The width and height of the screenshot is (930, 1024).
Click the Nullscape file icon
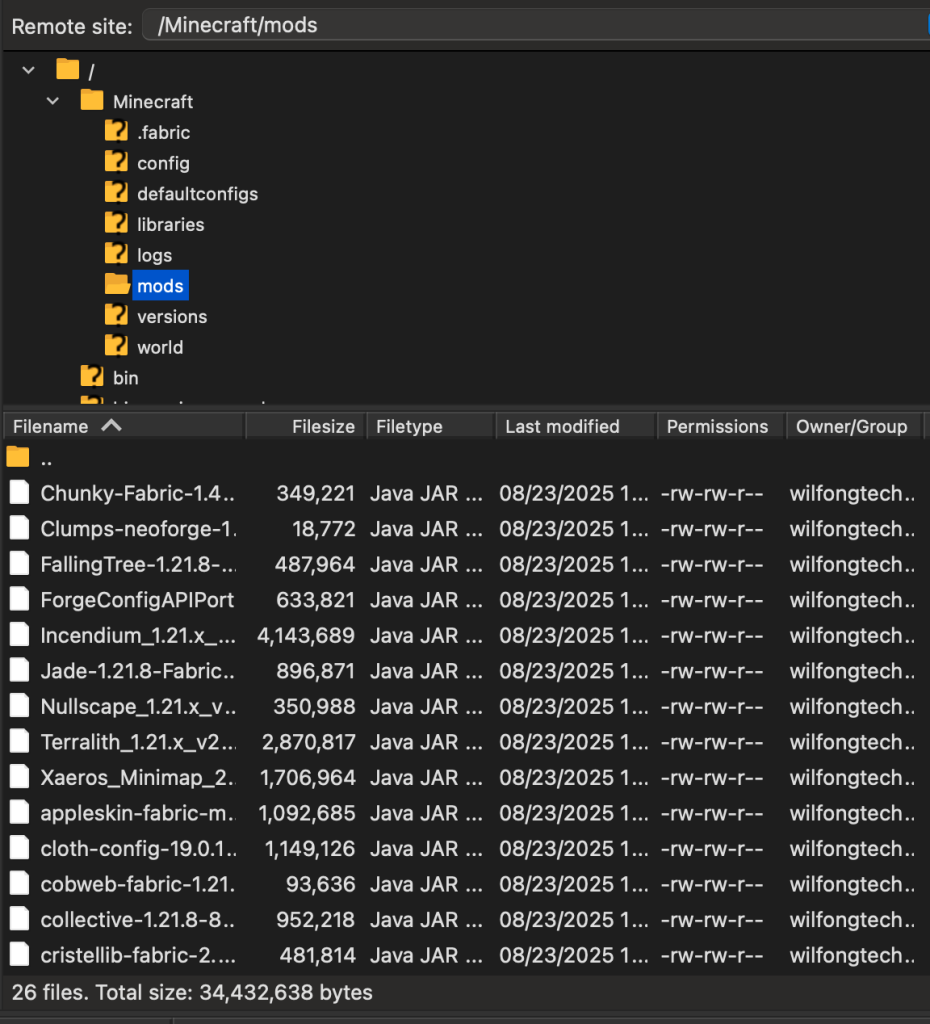tap(20, 706)
